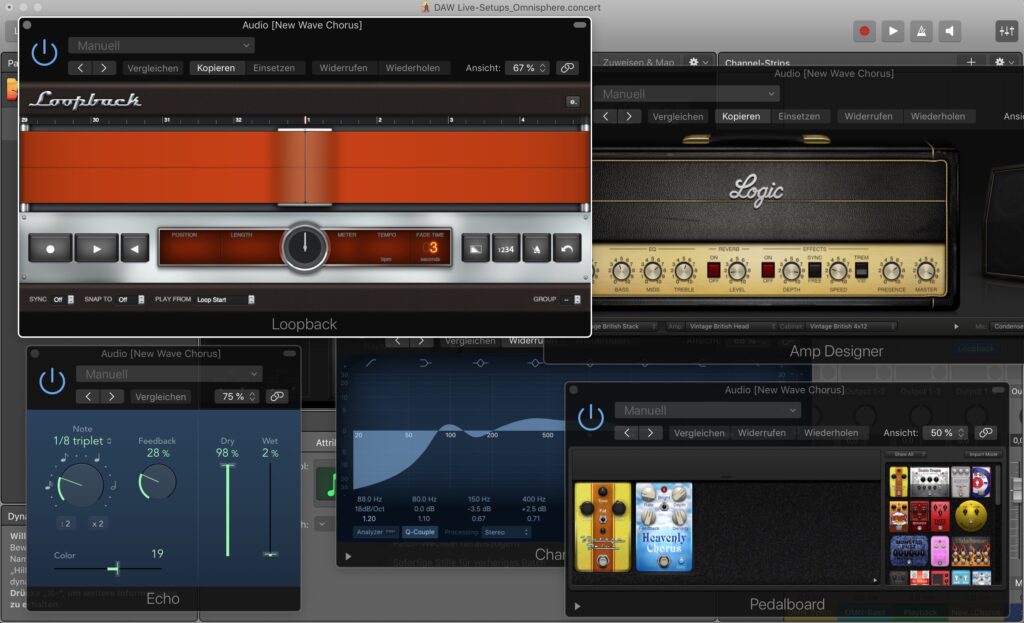Open the Loopback action gear menu

(573, 101)
